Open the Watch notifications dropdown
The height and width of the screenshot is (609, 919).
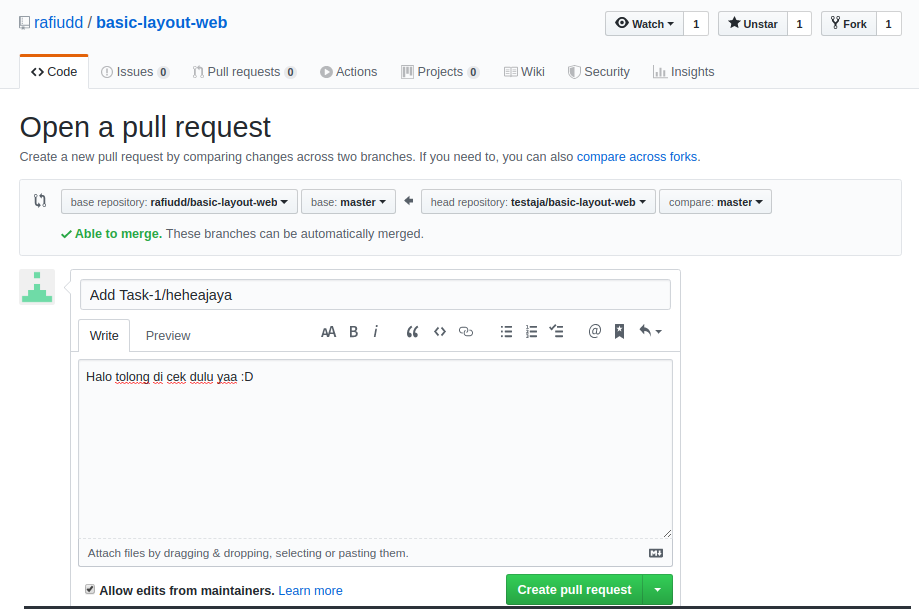point(644,23)
